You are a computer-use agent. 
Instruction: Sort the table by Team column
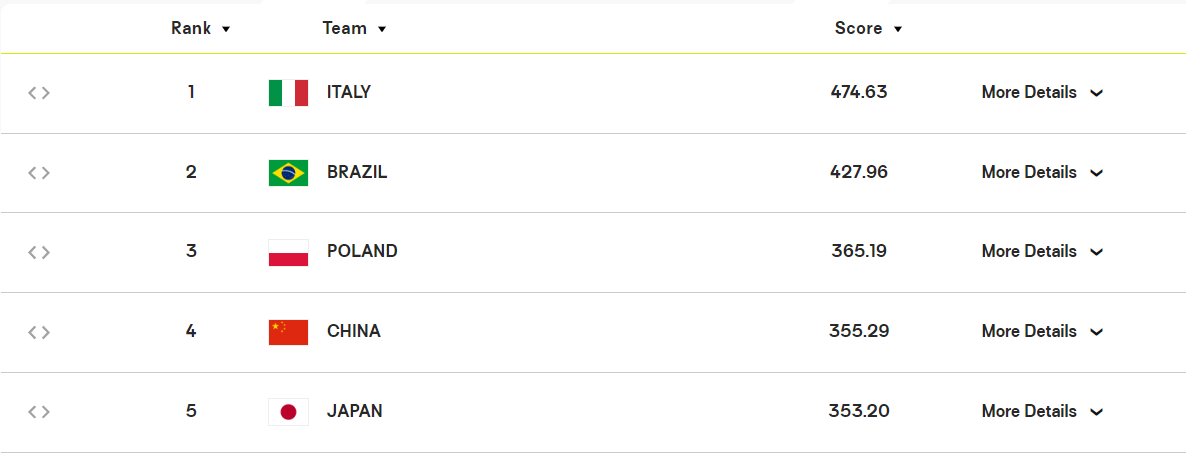point(354,29)
